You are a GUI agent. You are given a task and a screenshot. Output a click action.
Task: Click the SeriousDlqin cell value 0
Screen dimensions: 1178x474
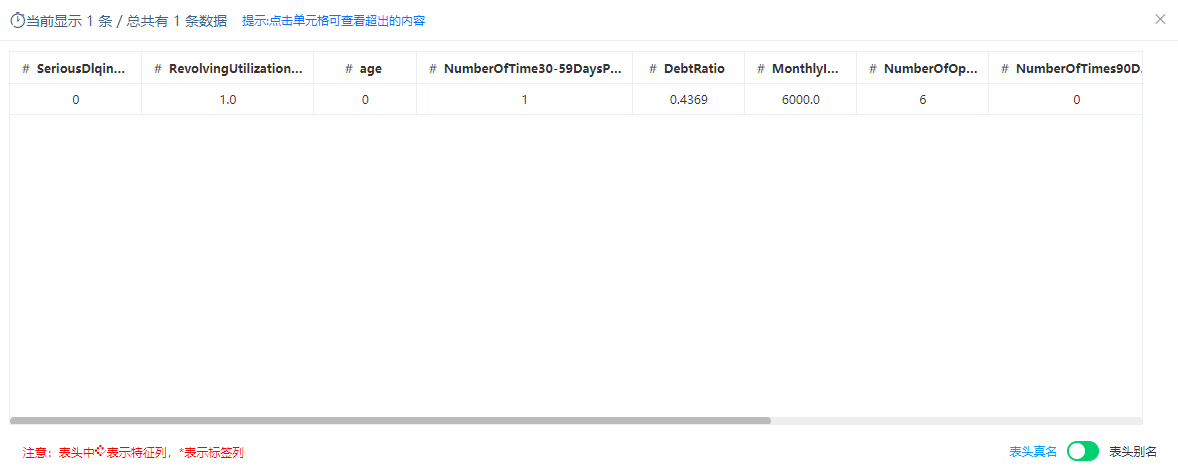tap(75, 99)
